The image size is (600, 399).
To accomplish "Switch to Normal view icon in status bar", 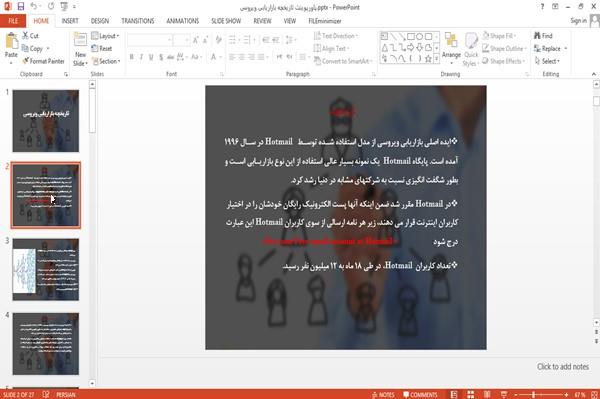I will click(x=454, y=394).
